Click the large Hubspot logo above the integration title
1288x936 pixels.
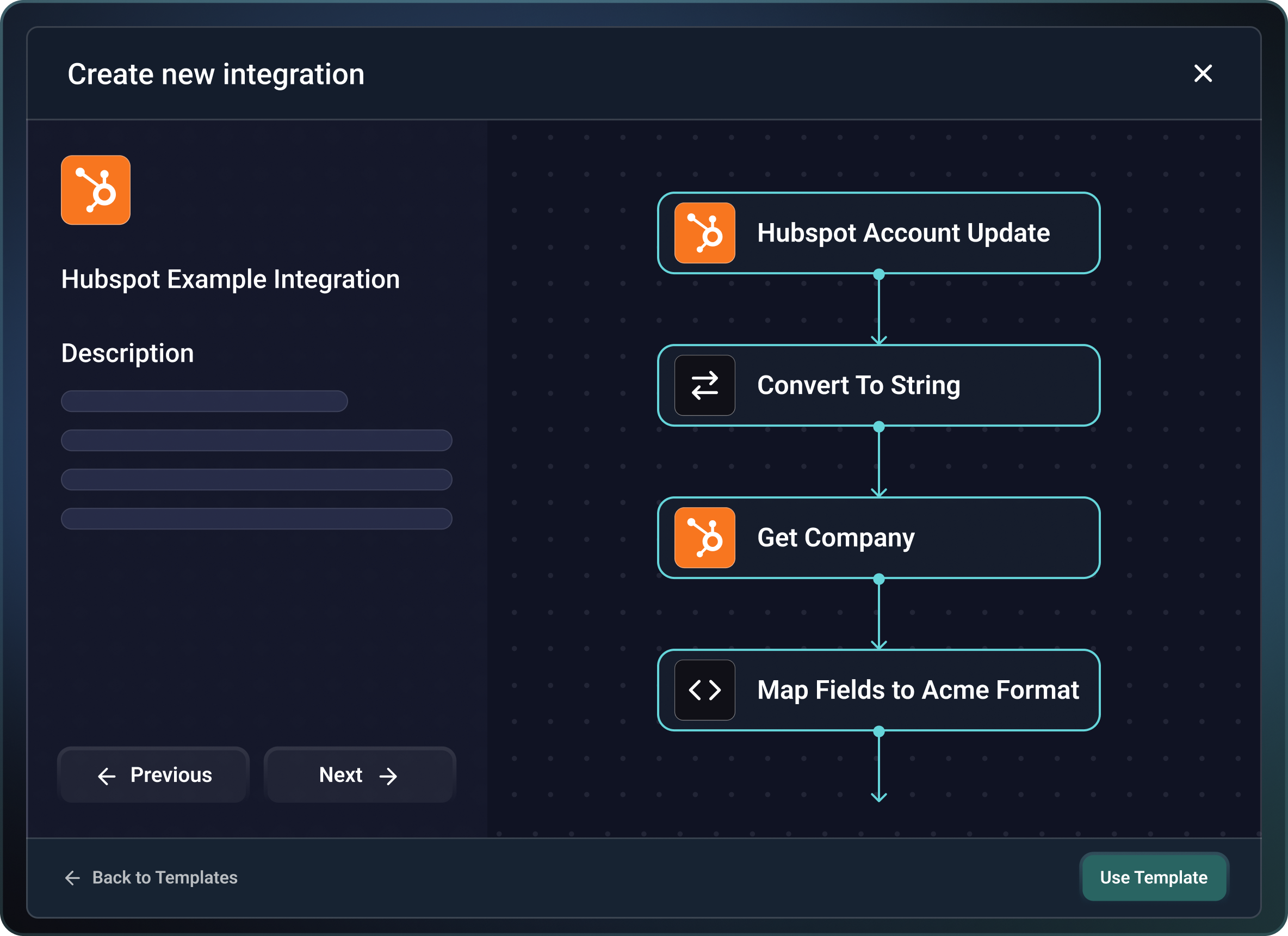[x=95, y=190]
